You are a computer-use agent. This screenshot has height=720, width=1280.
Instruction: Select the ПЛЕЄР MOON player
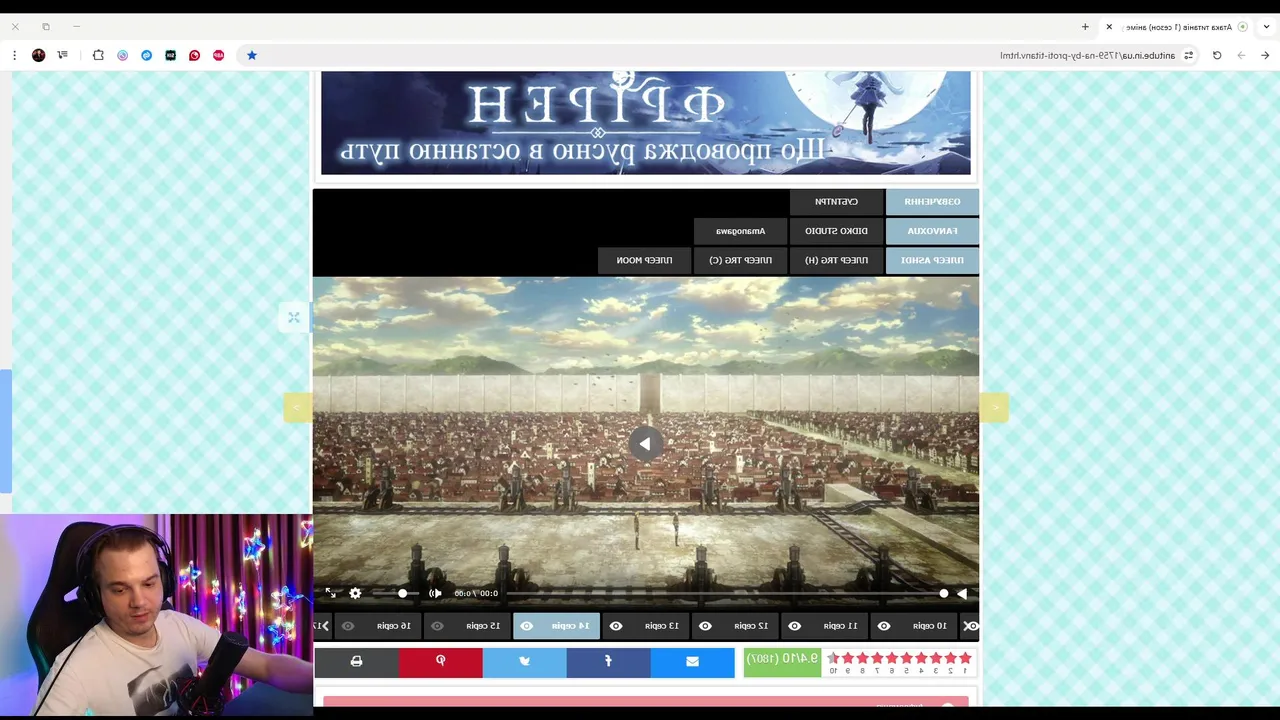pyautogui.click(x=644, y=260)
